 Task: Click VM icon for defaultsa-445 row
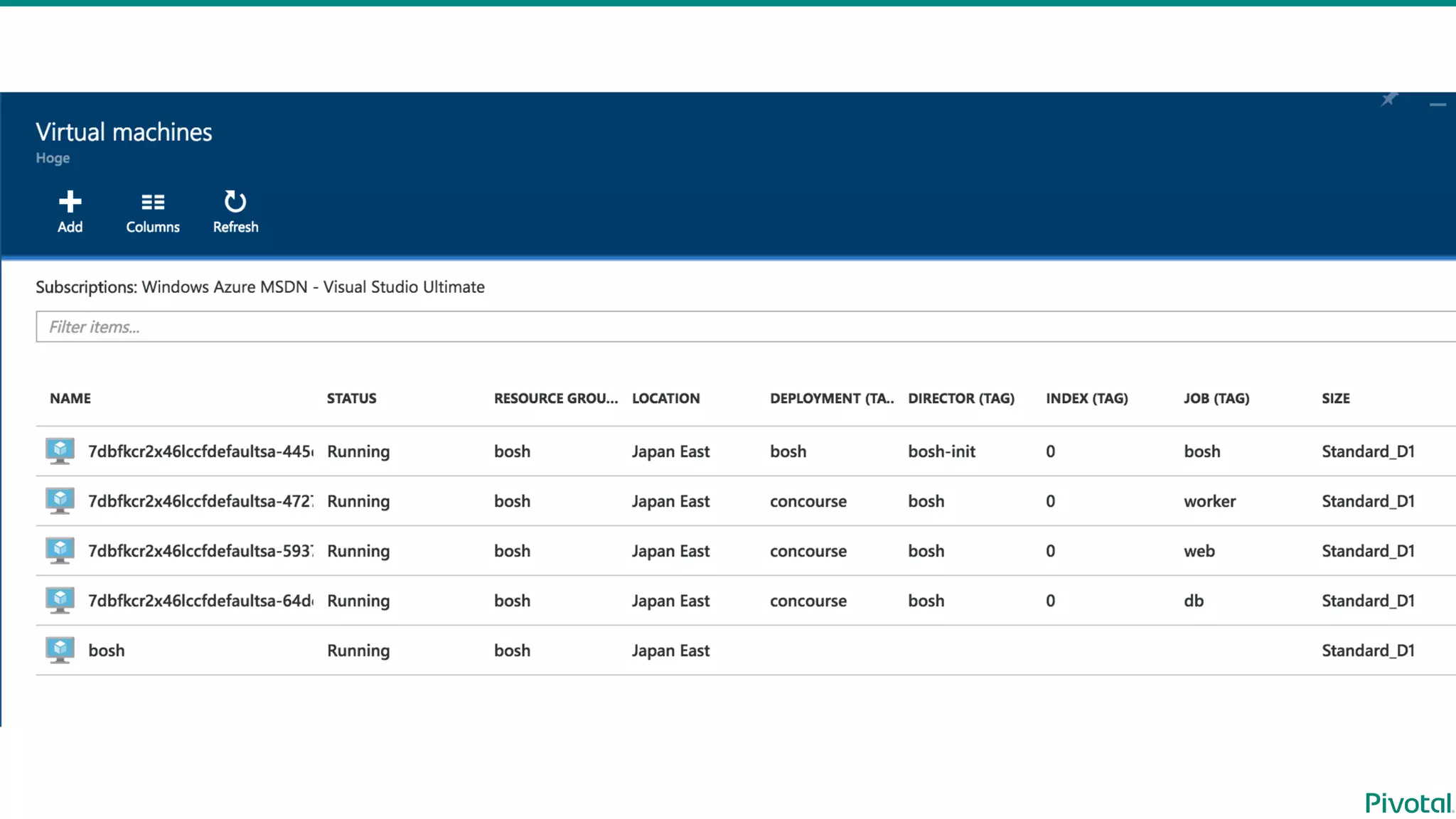(60, 451)
